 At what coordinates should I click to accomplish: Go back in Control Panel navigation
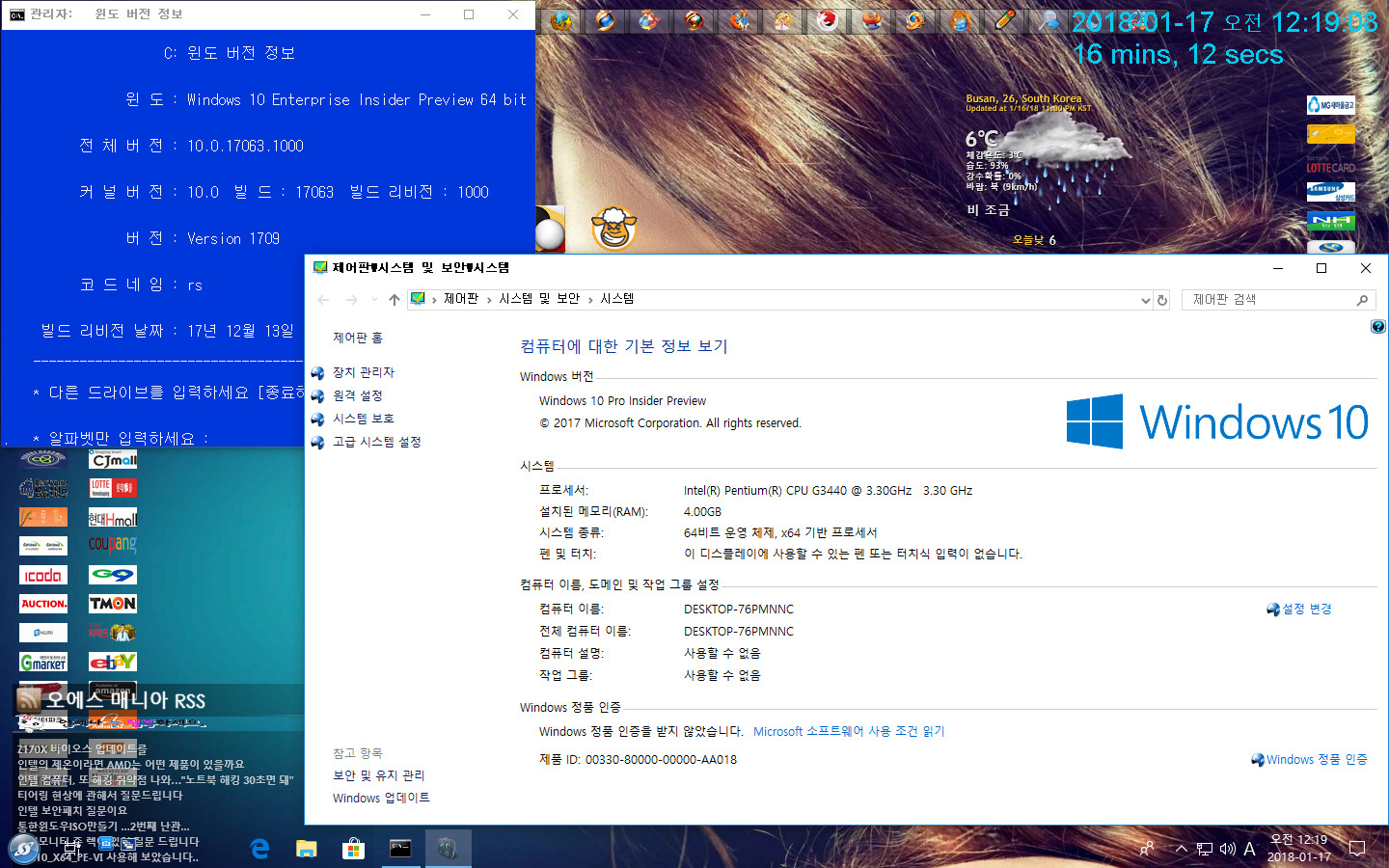pyautogui.click(x=324, y=300)
